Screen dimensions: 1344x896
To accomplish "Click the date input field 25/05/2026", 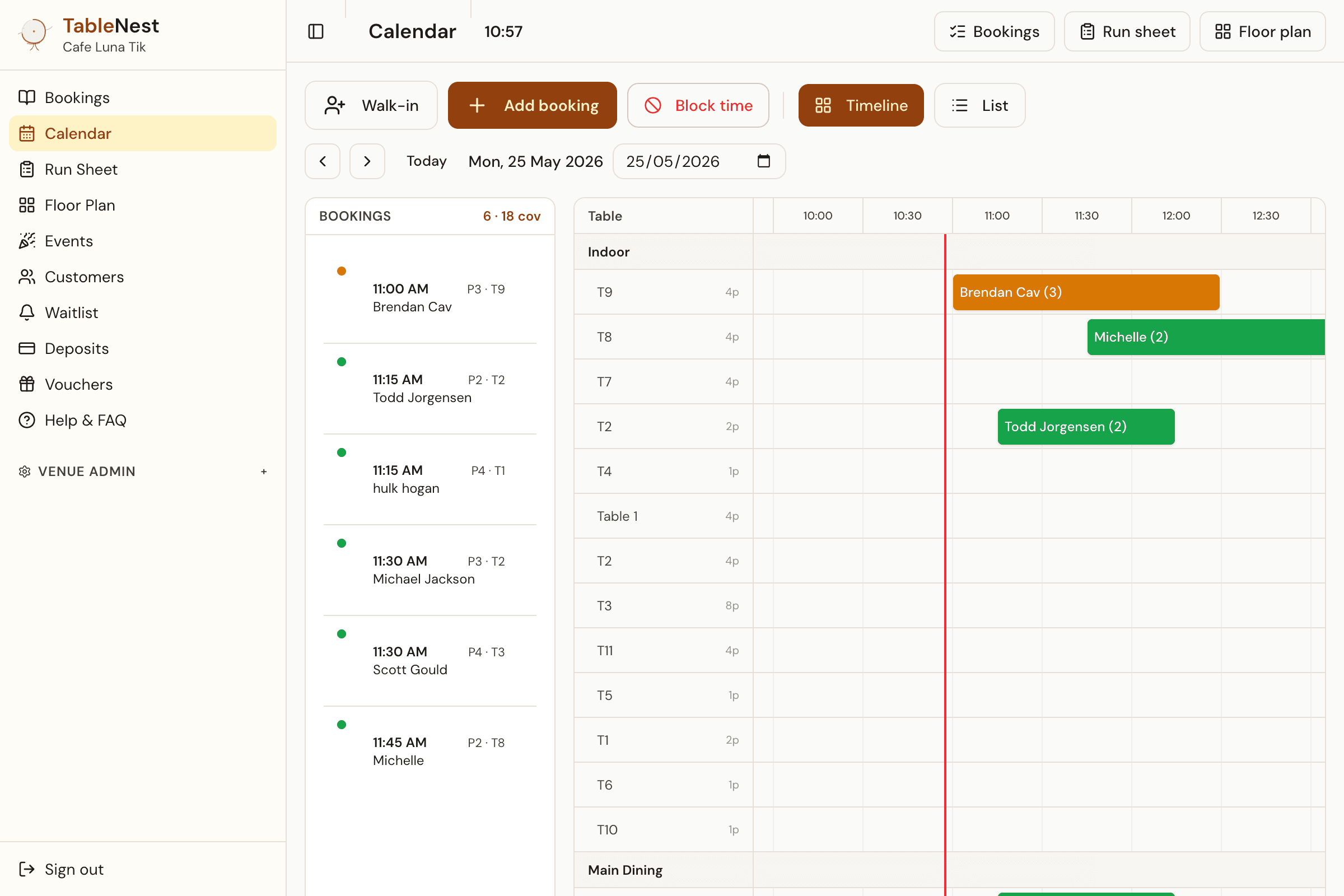I will pyautogui.click(x=699, y=161).
